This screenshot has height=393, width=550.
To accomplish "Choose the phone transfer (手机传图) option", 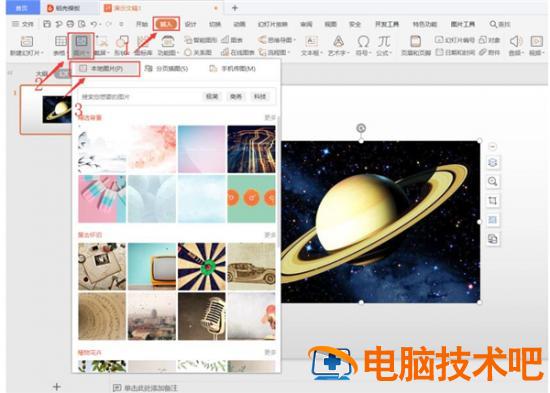I will click(x=233, y=69).
